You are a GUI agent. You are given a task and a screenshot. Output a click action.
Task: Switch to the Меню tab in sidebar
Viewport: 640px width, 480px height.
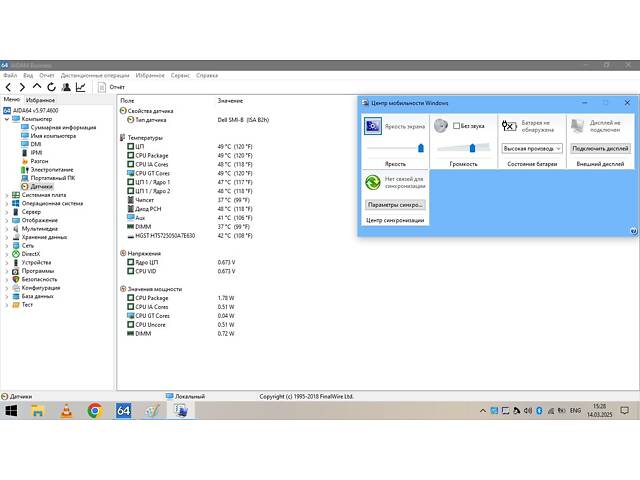point(12,99)
